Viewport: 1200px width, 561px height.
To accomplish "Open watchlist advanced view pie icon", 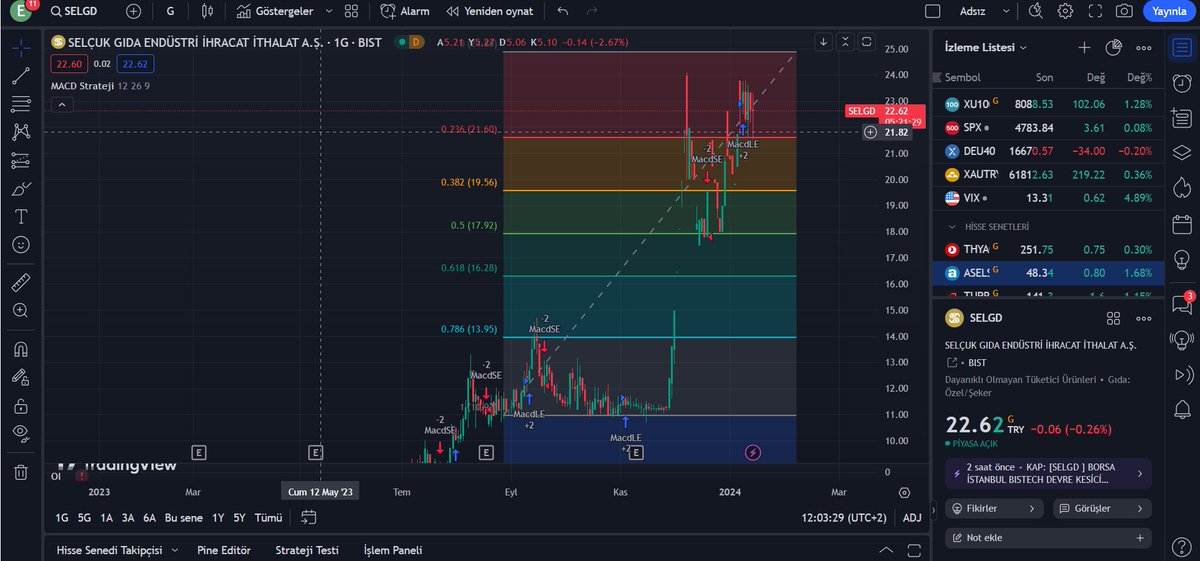I will (1114, 47).
